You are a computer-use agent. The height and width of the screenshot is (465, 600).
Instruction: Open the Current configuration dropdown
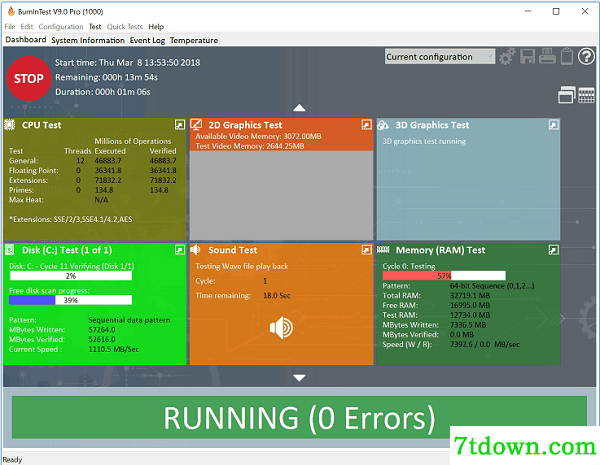point(440,57)
